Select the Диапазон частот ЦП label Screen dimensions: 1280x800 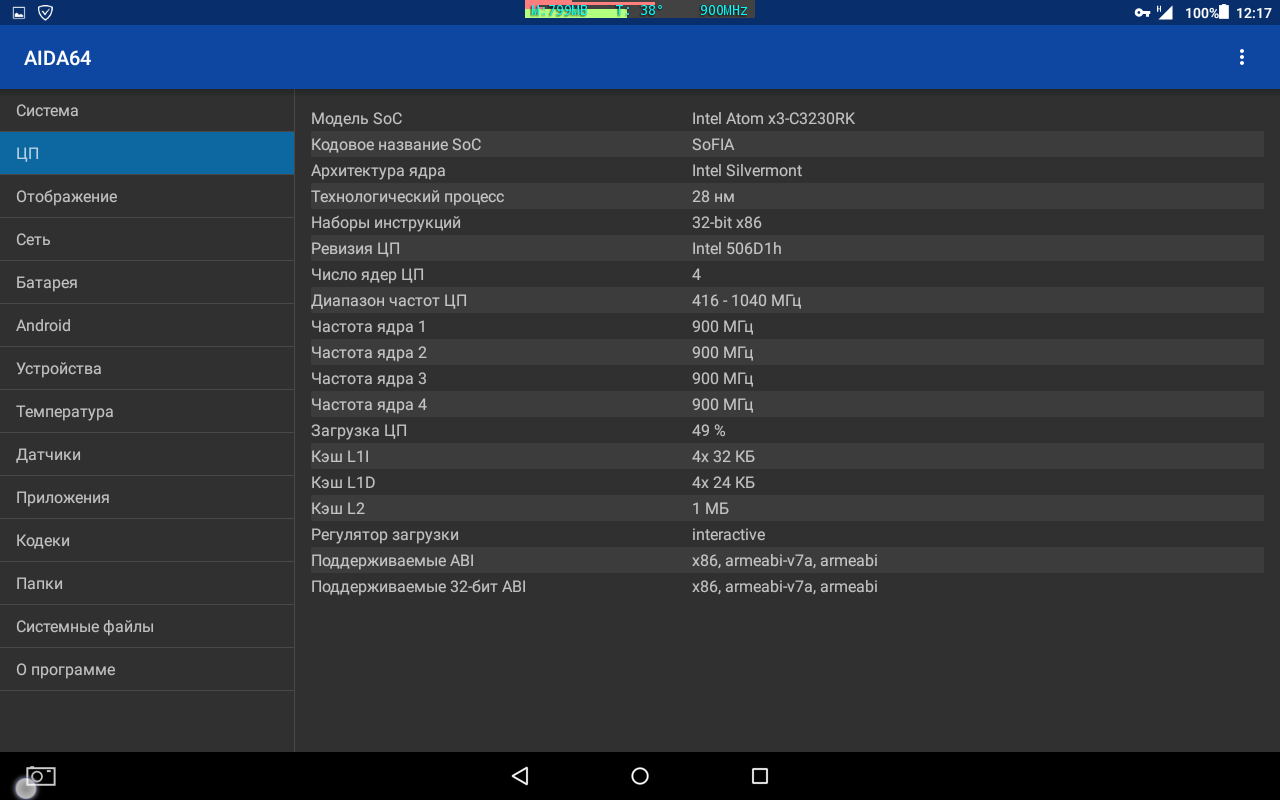click(389, 301)
